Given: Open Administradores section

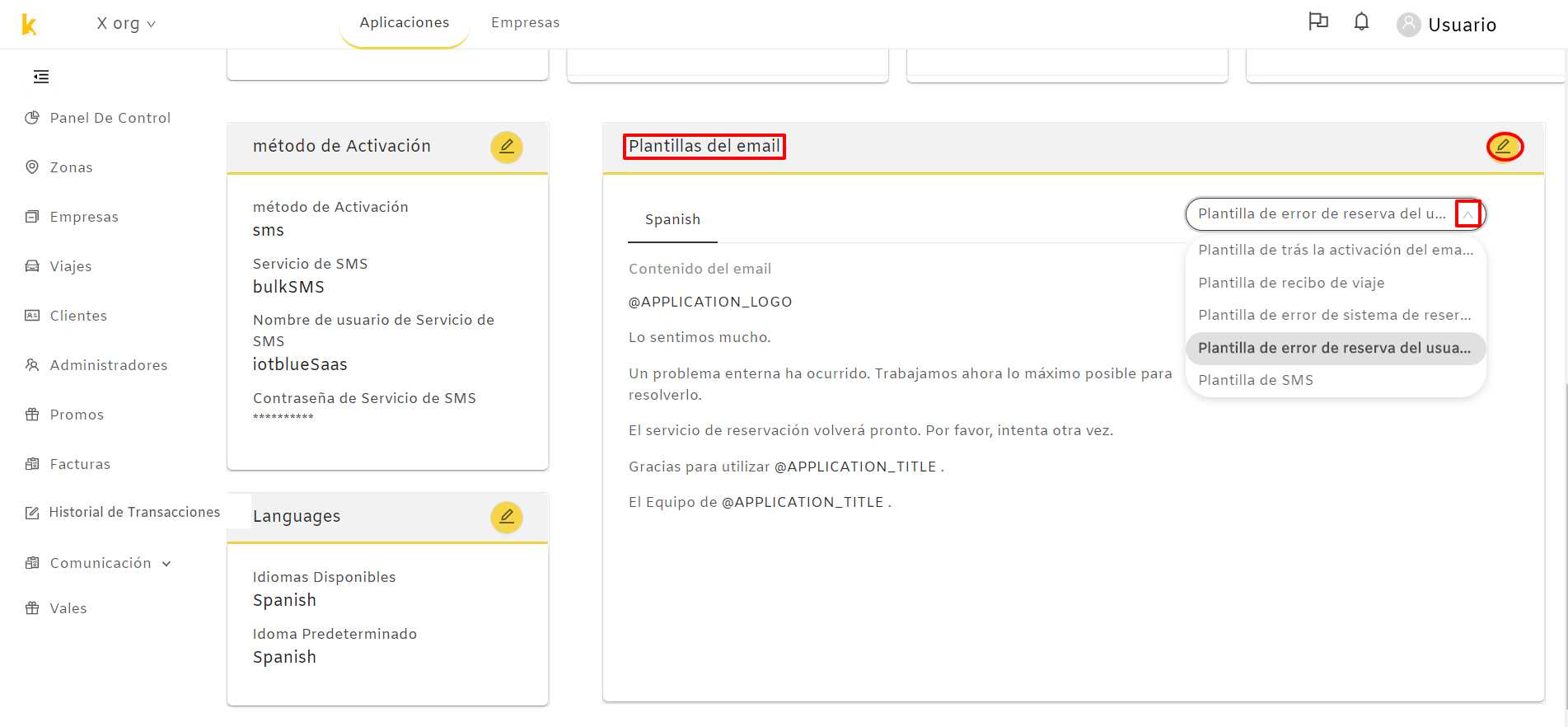Looking at the screenshot, I should pyautogui.click(x=109, y=365).
